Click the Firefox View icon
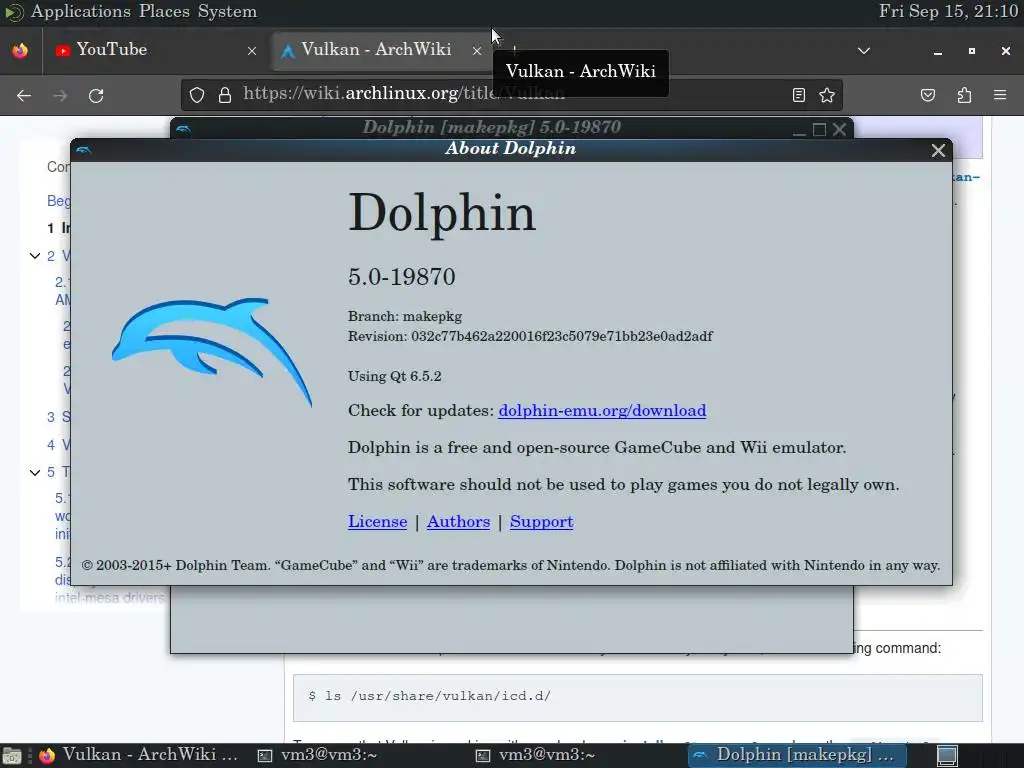1024x768 pixels. click(20, 50)
